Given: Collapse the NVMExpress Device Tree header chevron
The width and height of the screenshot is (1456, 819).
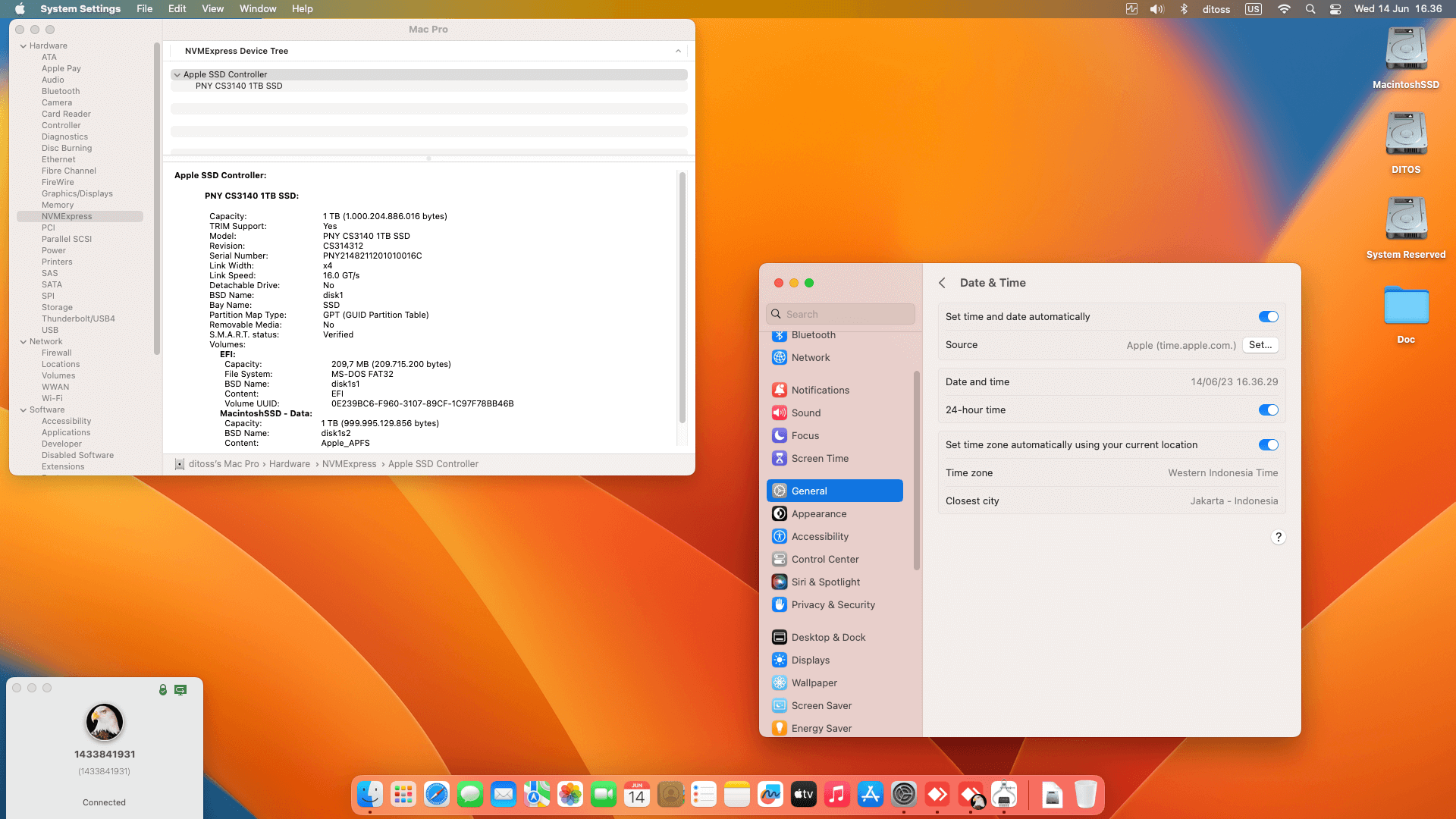Looking at the screenshot, I should (678, 52).
